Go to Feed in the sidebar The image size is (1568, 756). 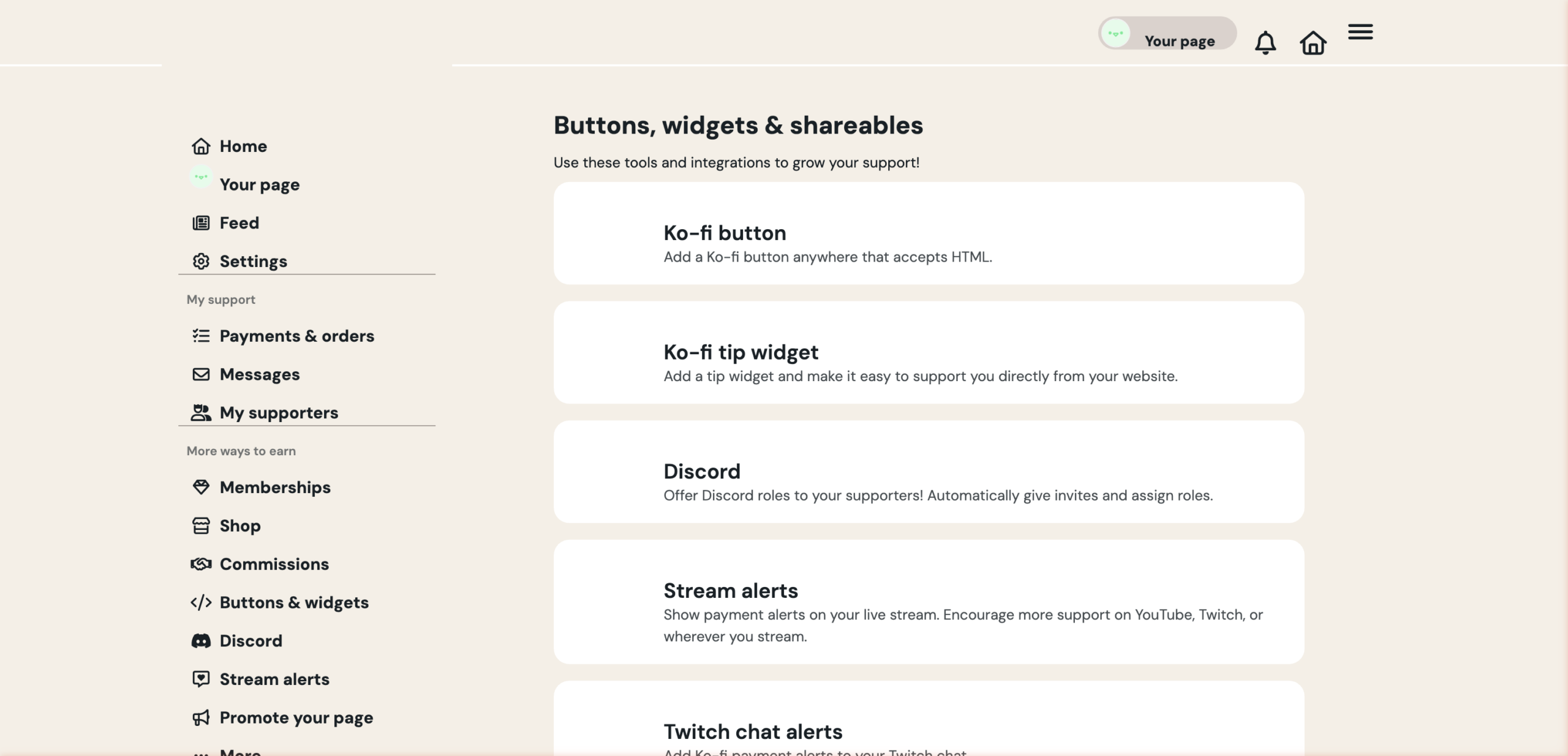coord(239,223)
